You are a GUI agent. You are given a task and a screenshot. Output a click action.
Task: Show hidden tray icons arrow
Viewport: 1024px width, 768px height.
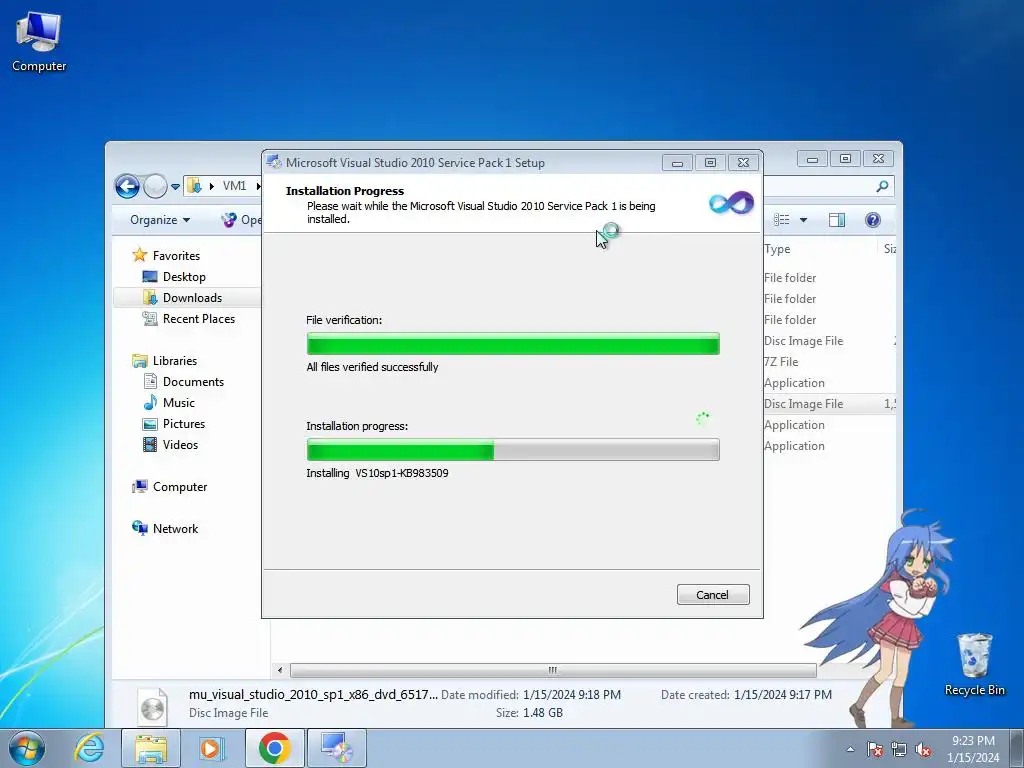pos(850,749)
